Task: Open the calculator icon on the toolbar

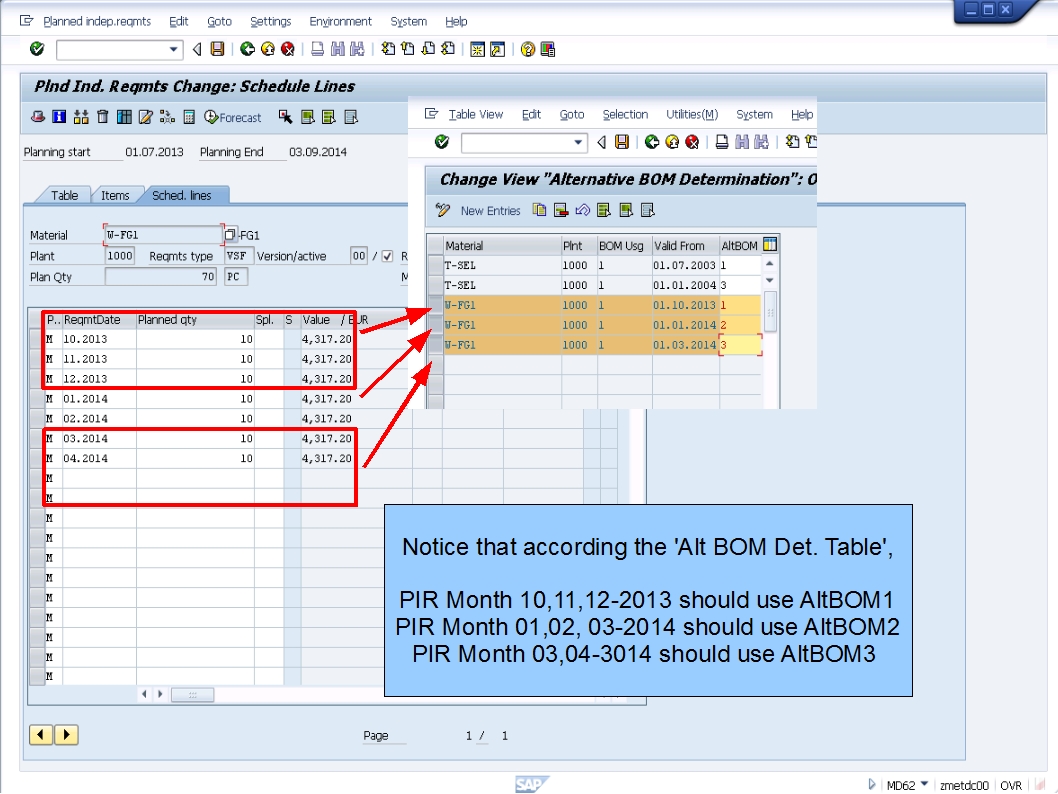Action: (188, 117)
